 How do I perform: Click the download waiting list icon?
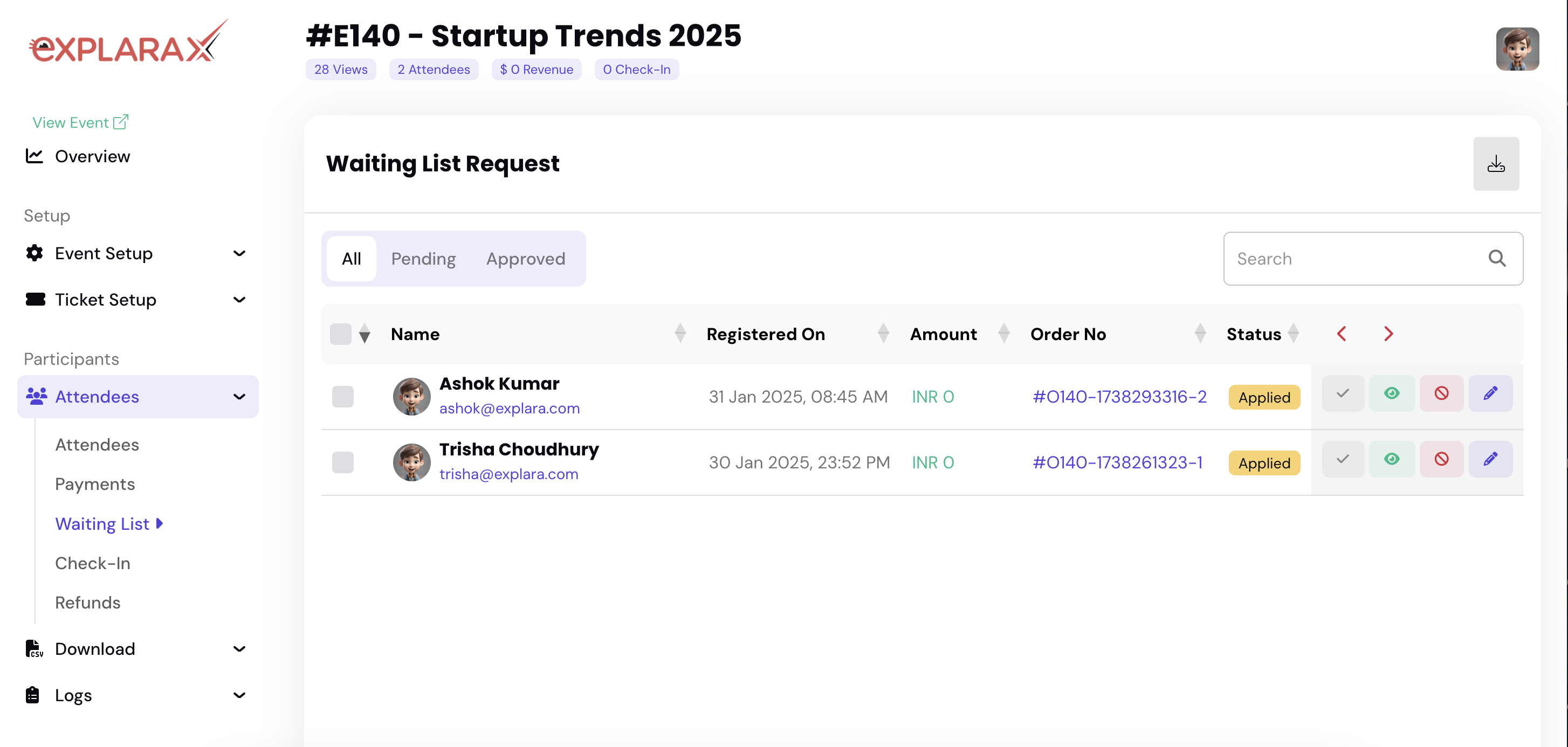[x=1496, y=164]
